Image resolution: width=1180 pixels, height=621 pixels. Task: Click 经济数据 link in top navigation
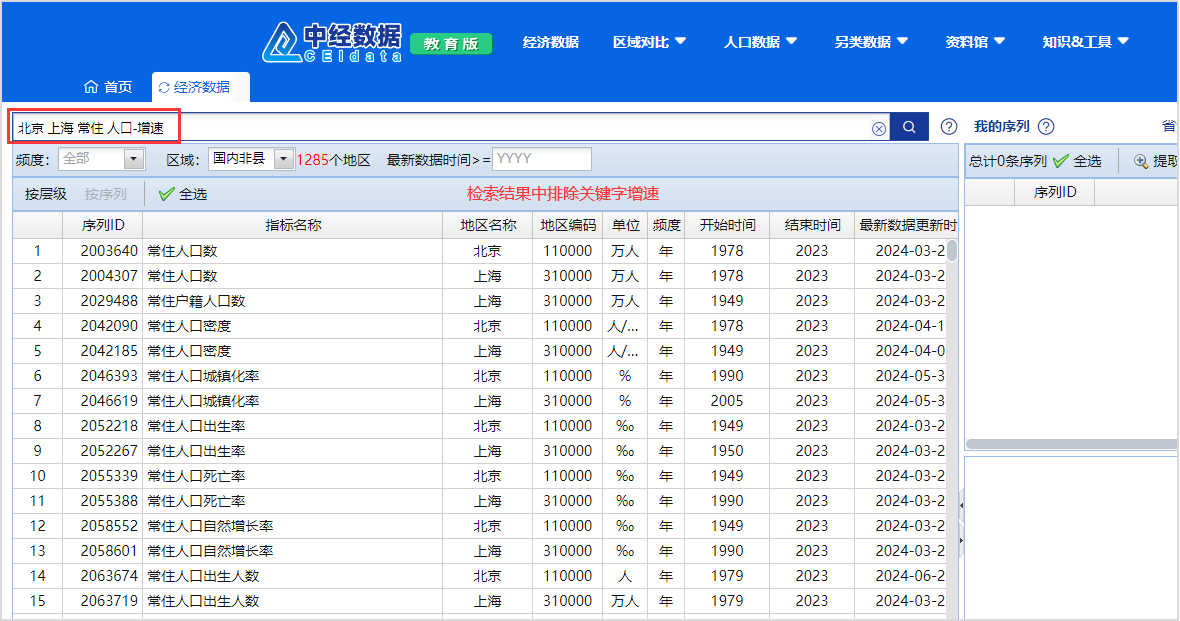(551, 42)
